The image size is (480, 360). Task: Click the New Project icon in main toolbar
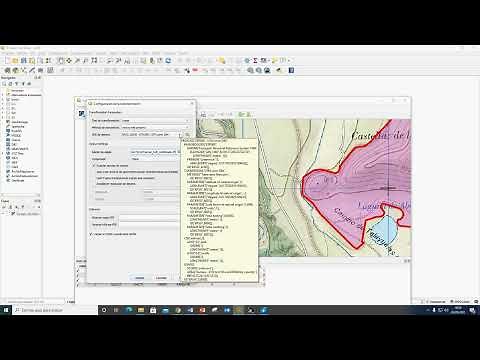coord(7,61)
